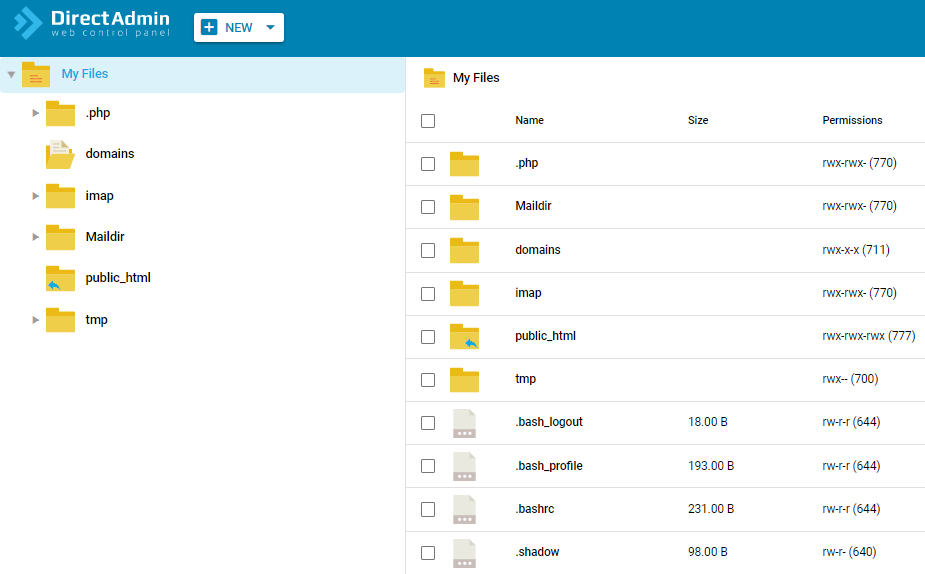This screenshot has height=574, width=925.
Task: Select the Maildir item in sidebar tree
Action: (x=104, y=237)
